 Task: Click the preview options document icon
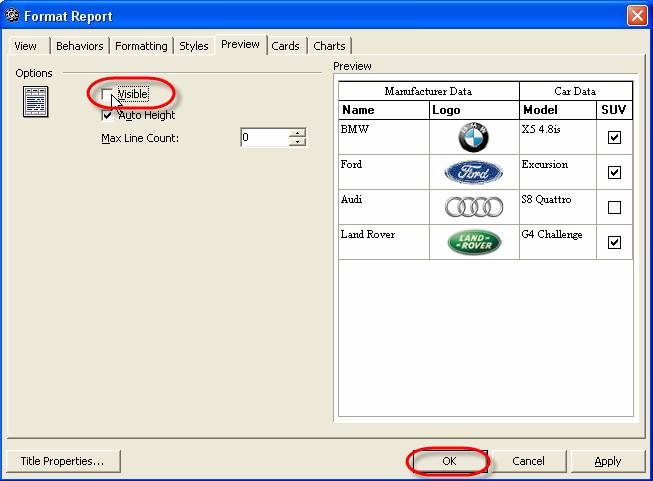tap(35, 101)
